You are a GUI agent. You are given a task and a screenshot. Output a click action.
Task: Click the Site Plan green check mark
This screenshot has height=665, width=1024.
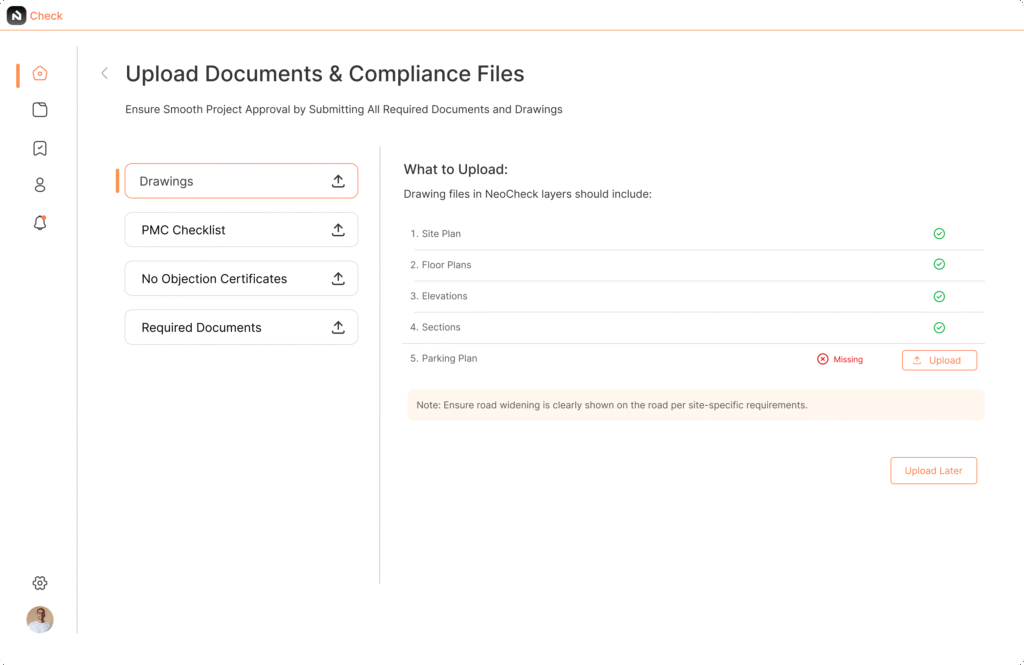coord(939,234)
